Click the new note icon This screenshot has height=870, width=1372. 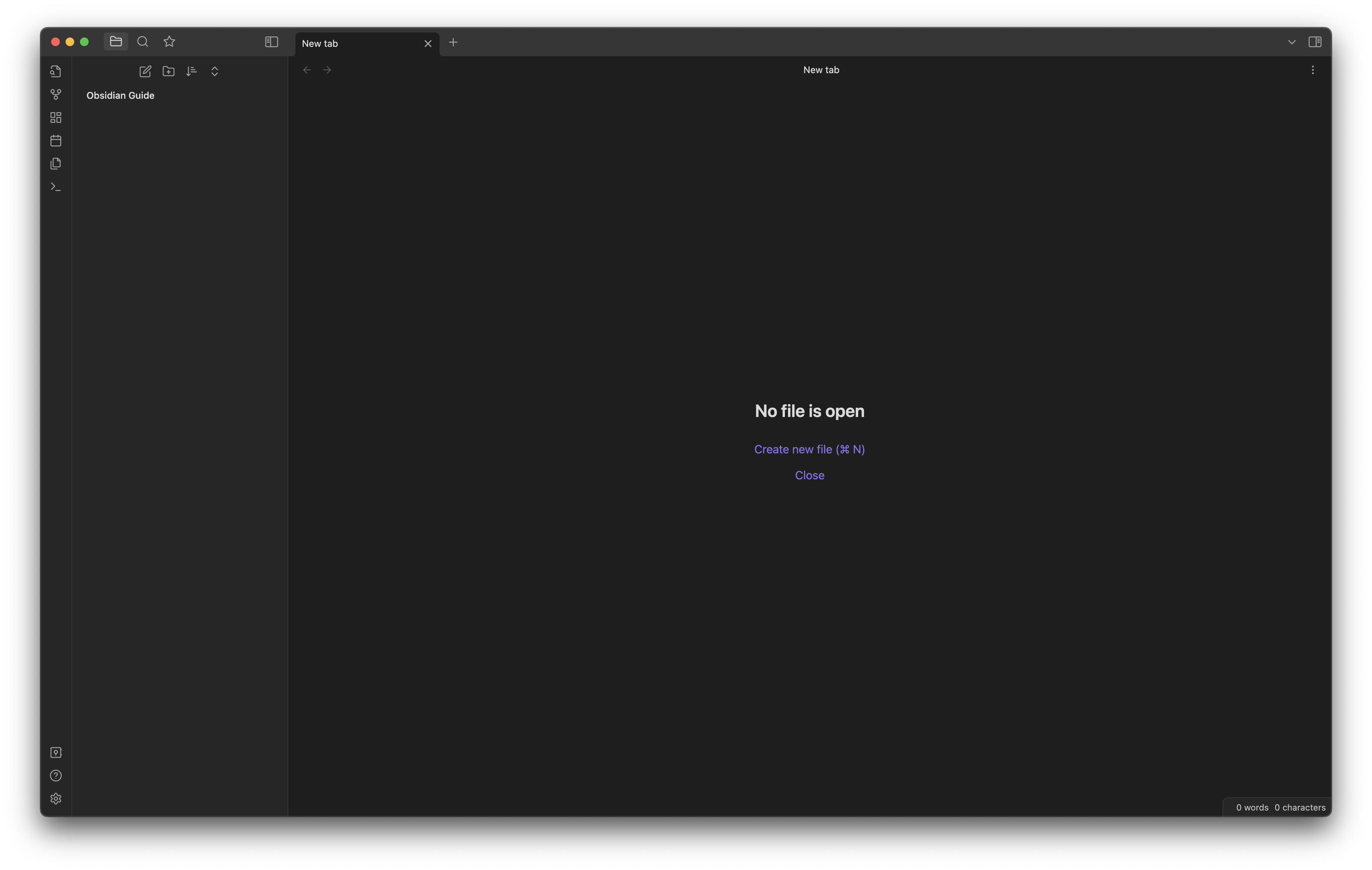(145, 71)
